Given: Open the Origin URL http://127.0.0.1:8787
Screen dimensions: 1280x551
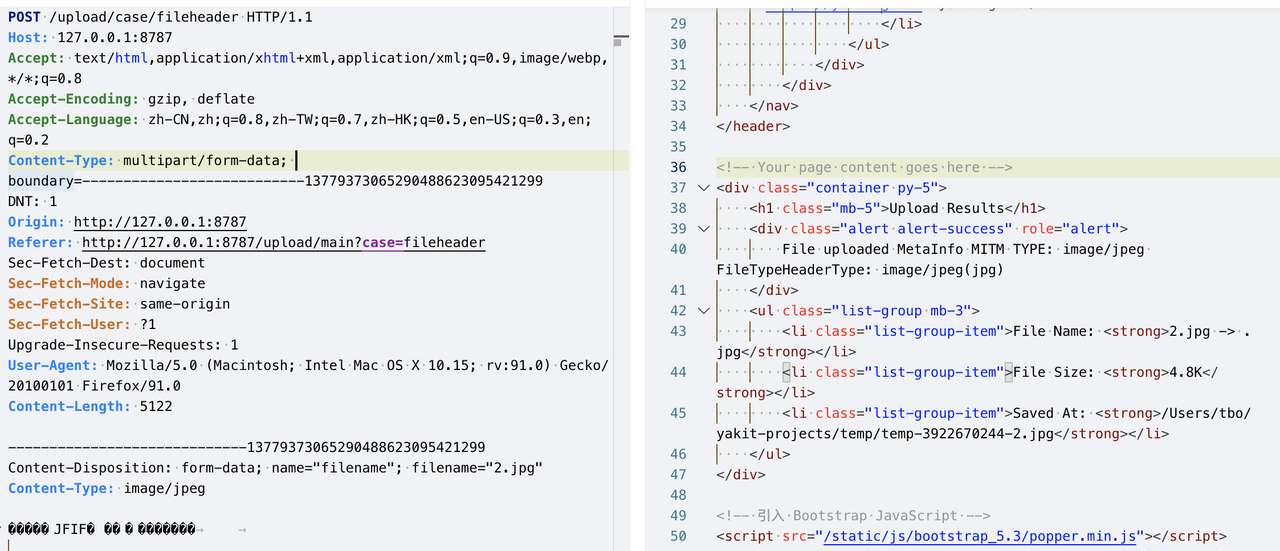Looking at the screenshot, I should [x=160, y=222].
